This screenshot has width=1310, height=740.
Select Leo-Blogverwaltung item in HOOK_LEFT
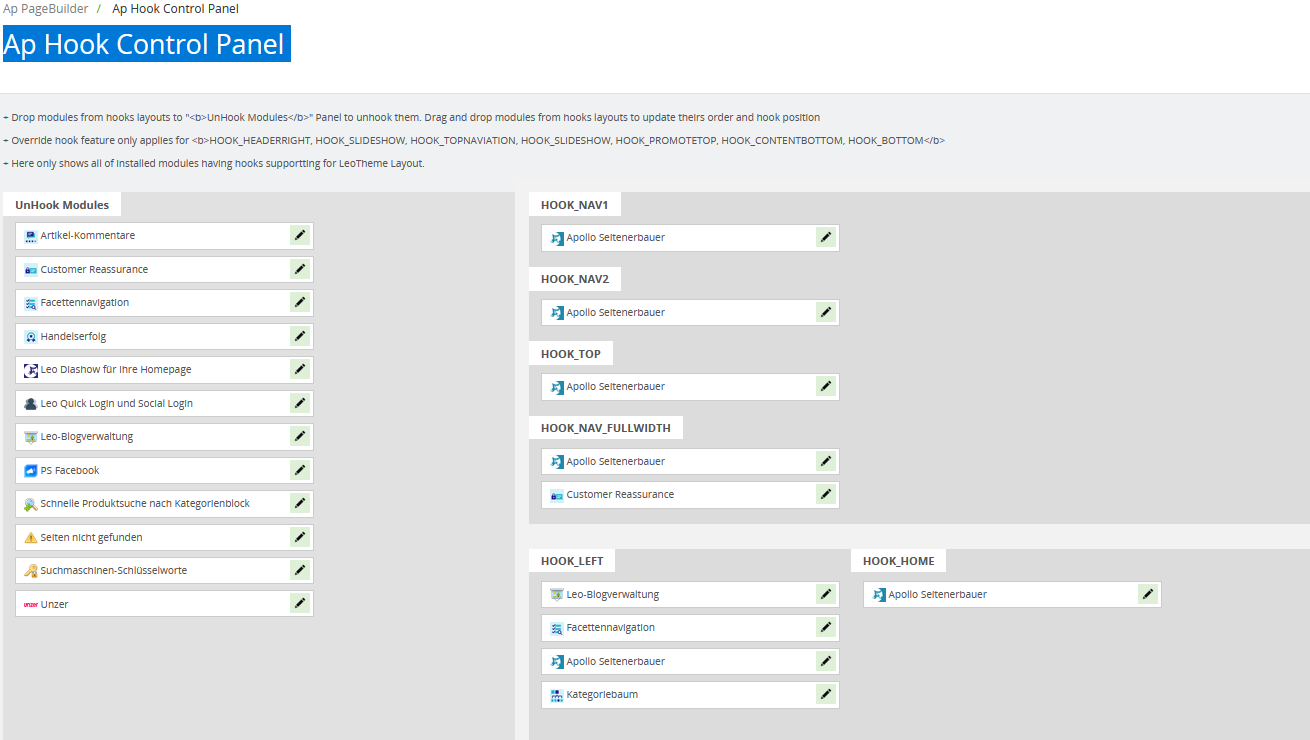click(x=612, y=594)
